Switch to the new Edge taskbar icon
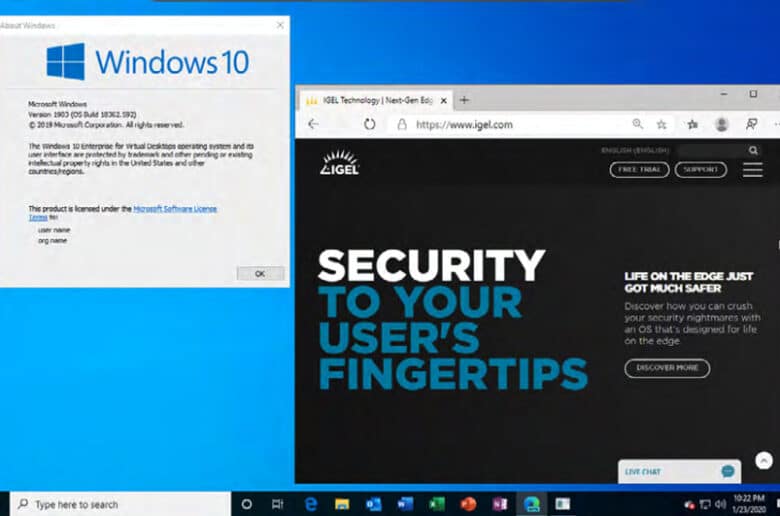 pyautogui.click(x=531, y=504)
